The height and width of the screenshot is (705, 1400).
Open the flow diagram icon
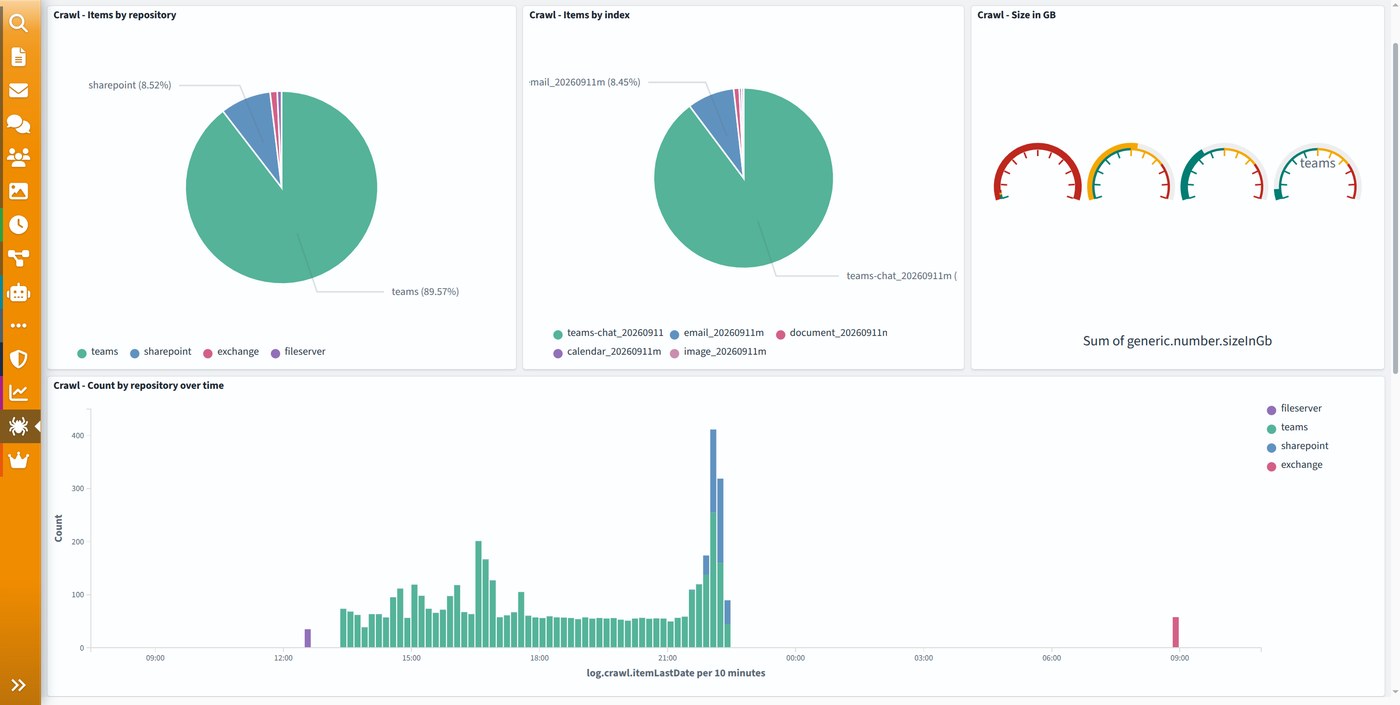pyautogui.click(x=18, y=258)
